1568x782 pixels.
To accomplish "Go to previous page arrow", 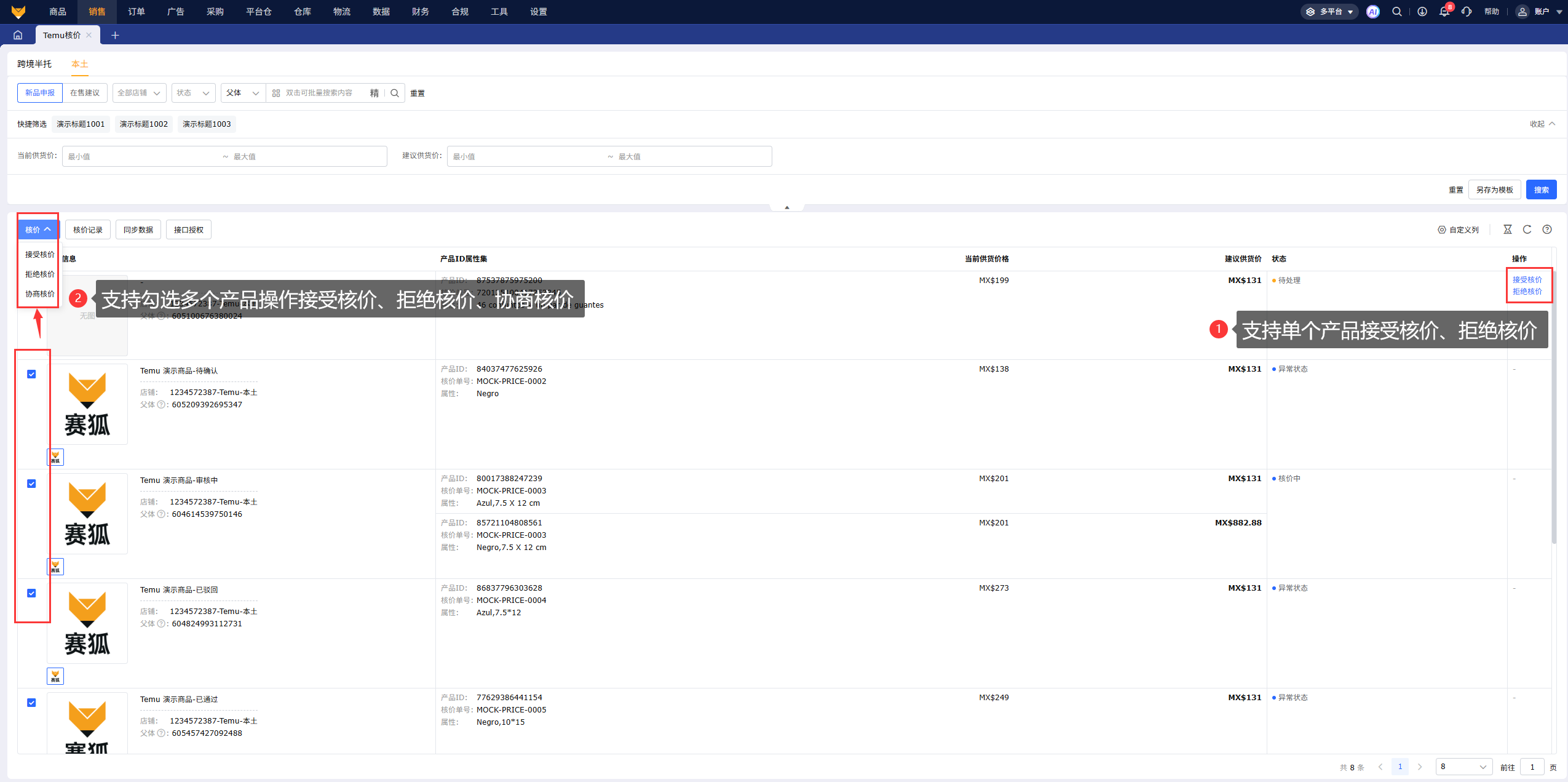I will click(1380, 767).
